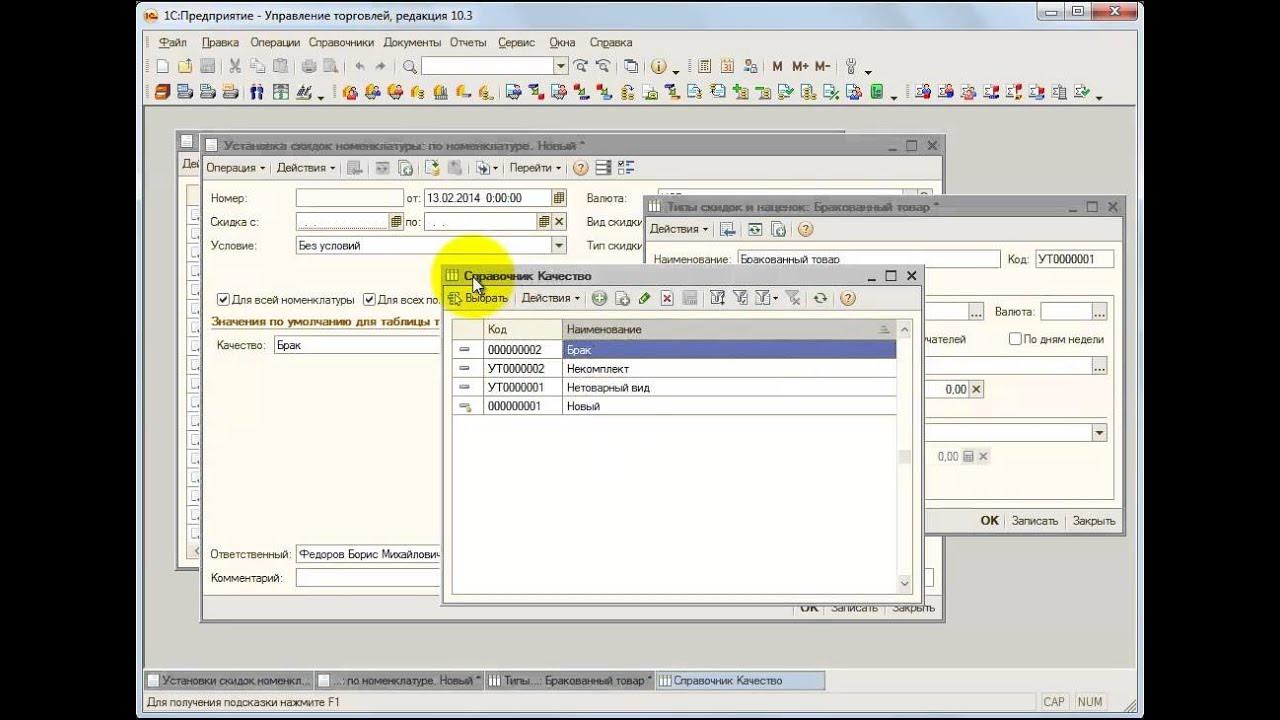This screenshot has width=1280, height=720.
Task: Sort by the Наименование column header
Action: pos(728,329)
